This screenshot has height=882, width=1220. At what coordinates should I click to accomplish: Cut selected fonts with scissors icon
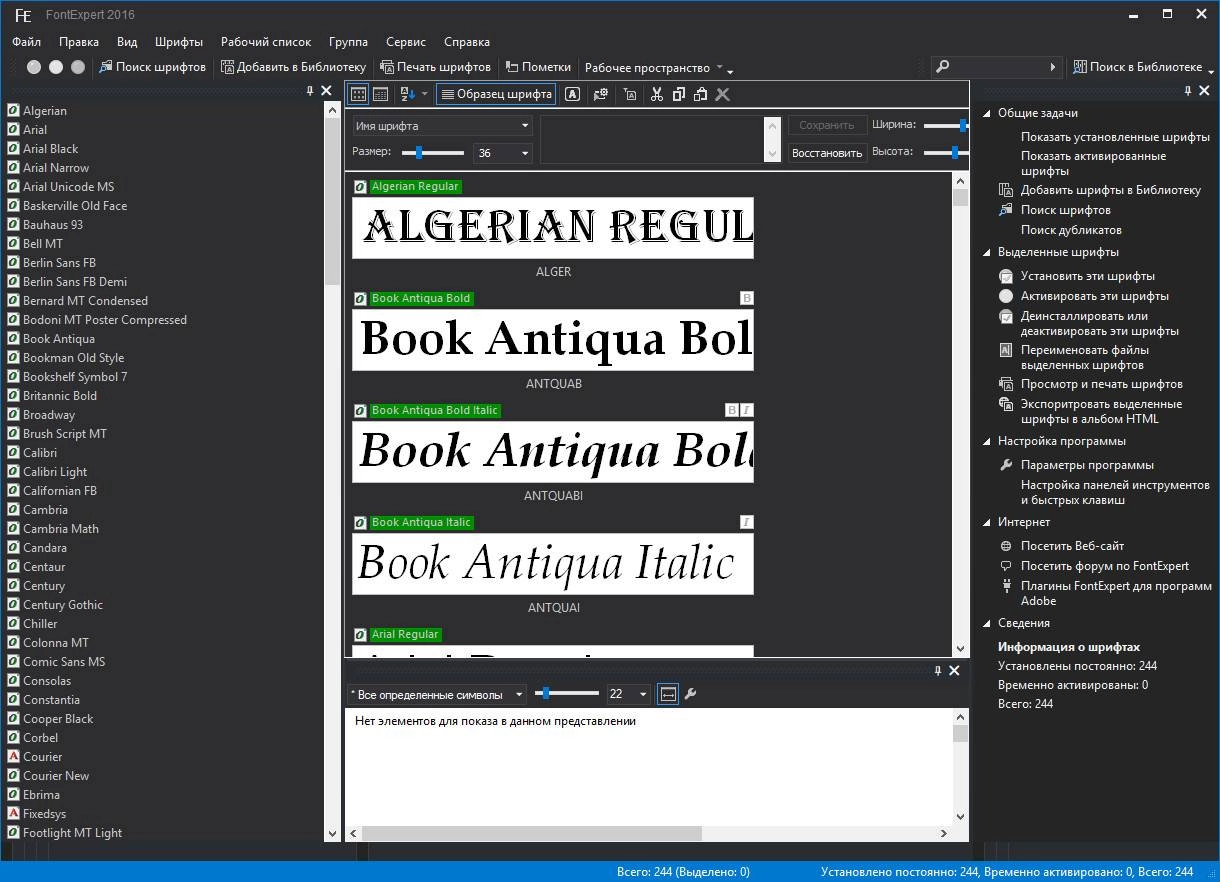(657, 94)
